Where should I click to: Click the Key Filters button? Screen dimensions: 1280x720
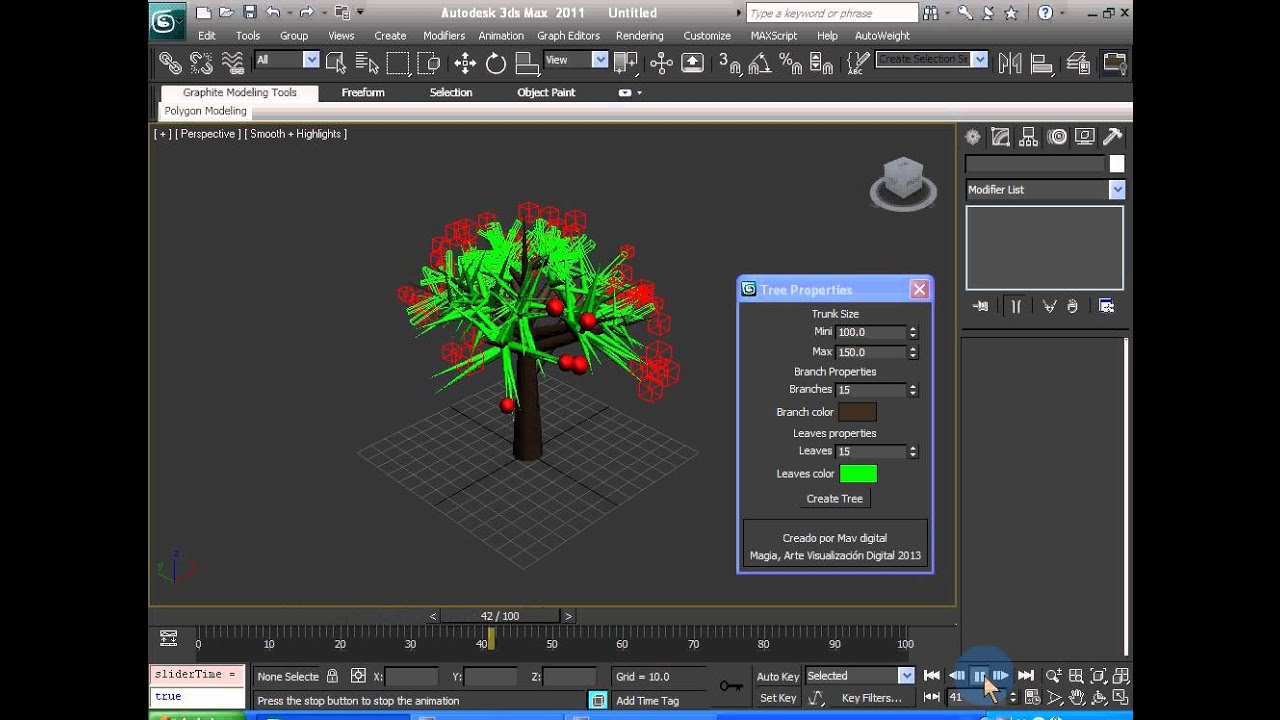point(871,698)
